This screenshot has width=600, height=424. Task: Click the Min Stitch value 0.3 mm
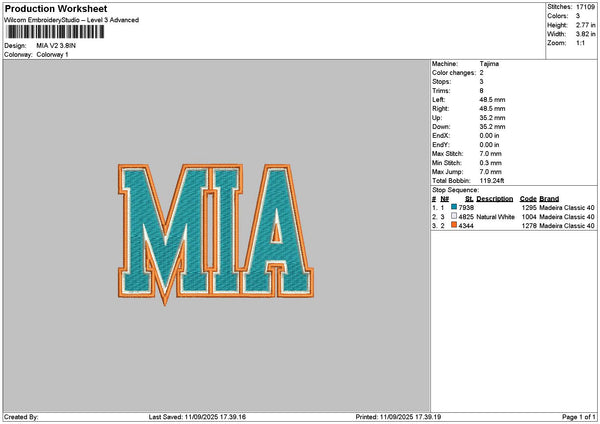point(490,163)
